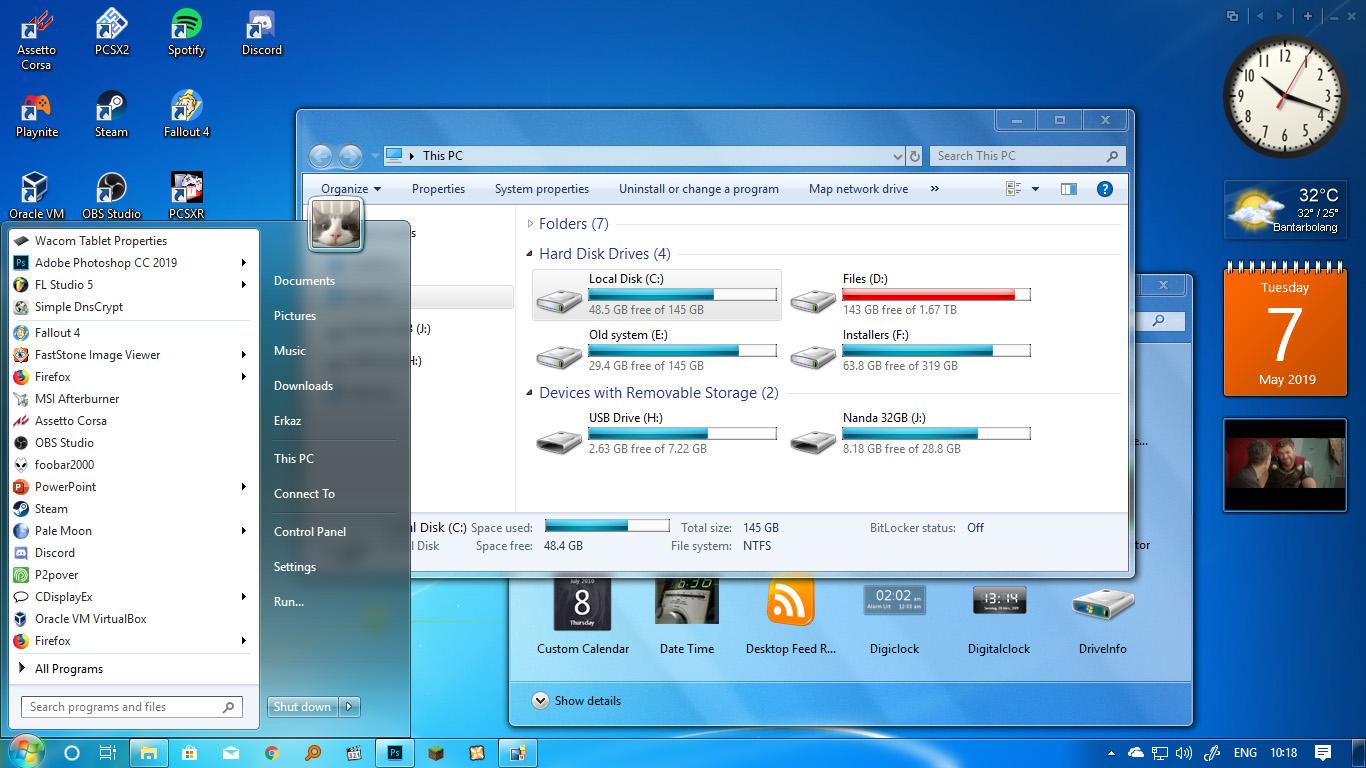
Task: Select Old system (E:) drive
Action: (x=657, y=351)
